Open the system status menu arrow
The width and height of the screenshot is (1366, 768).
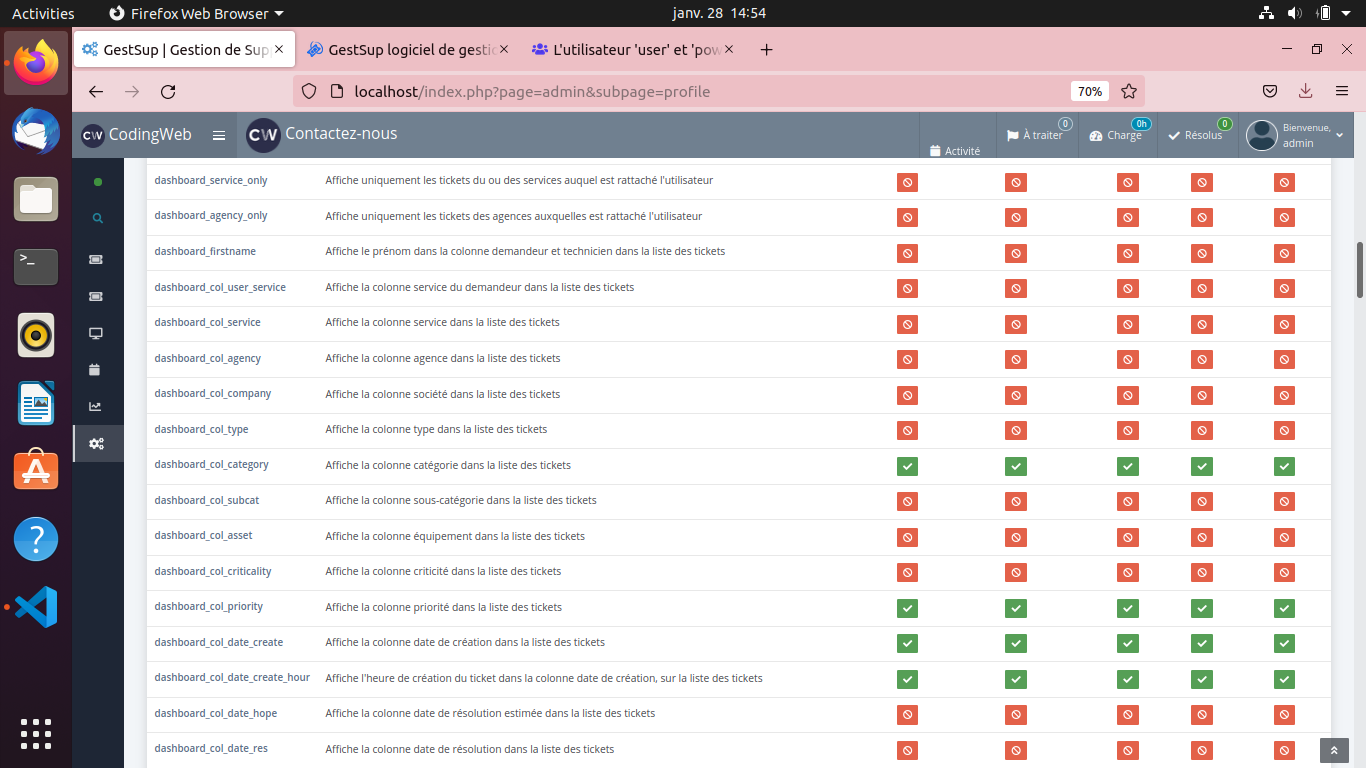pyautogui.click(x=1348, y=13)
